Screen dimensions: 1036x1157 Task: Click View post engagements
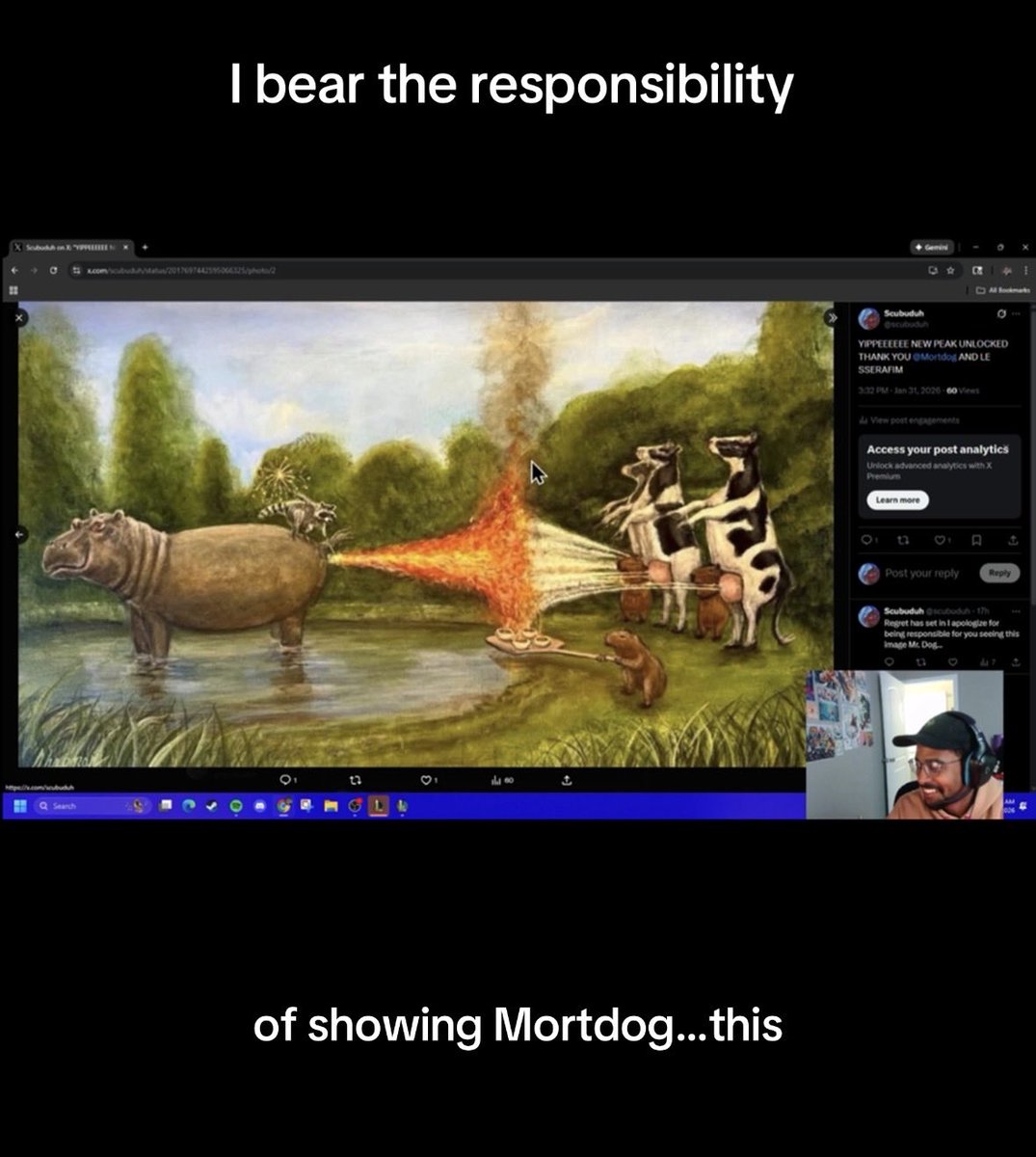tap(908, 420)
